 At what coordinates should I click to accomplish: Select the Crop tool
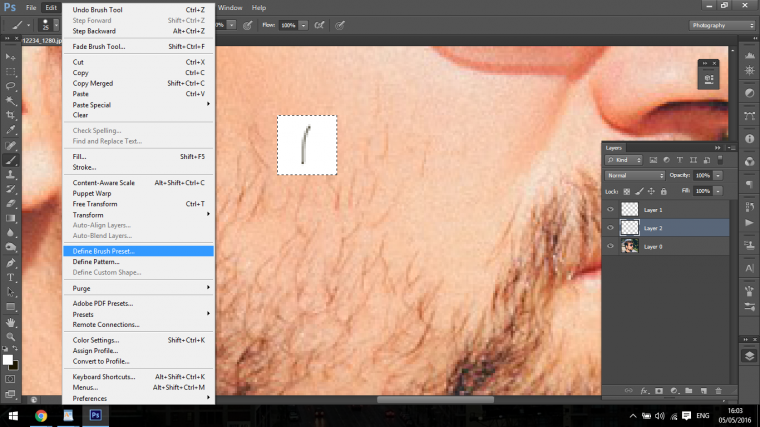[10, 115]
